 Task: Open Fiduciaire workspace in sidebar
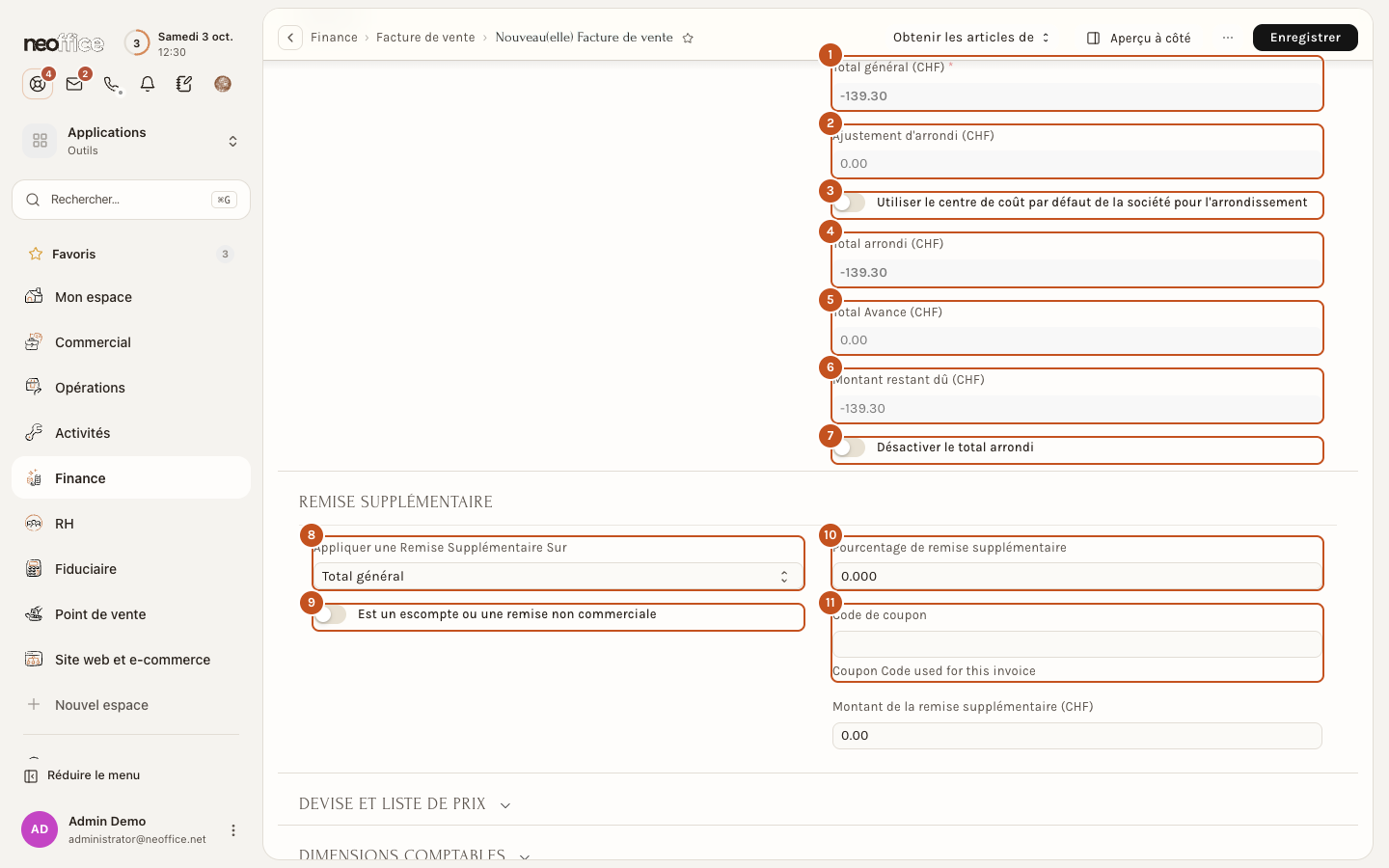pyautogui.click(x=131, y=568)
